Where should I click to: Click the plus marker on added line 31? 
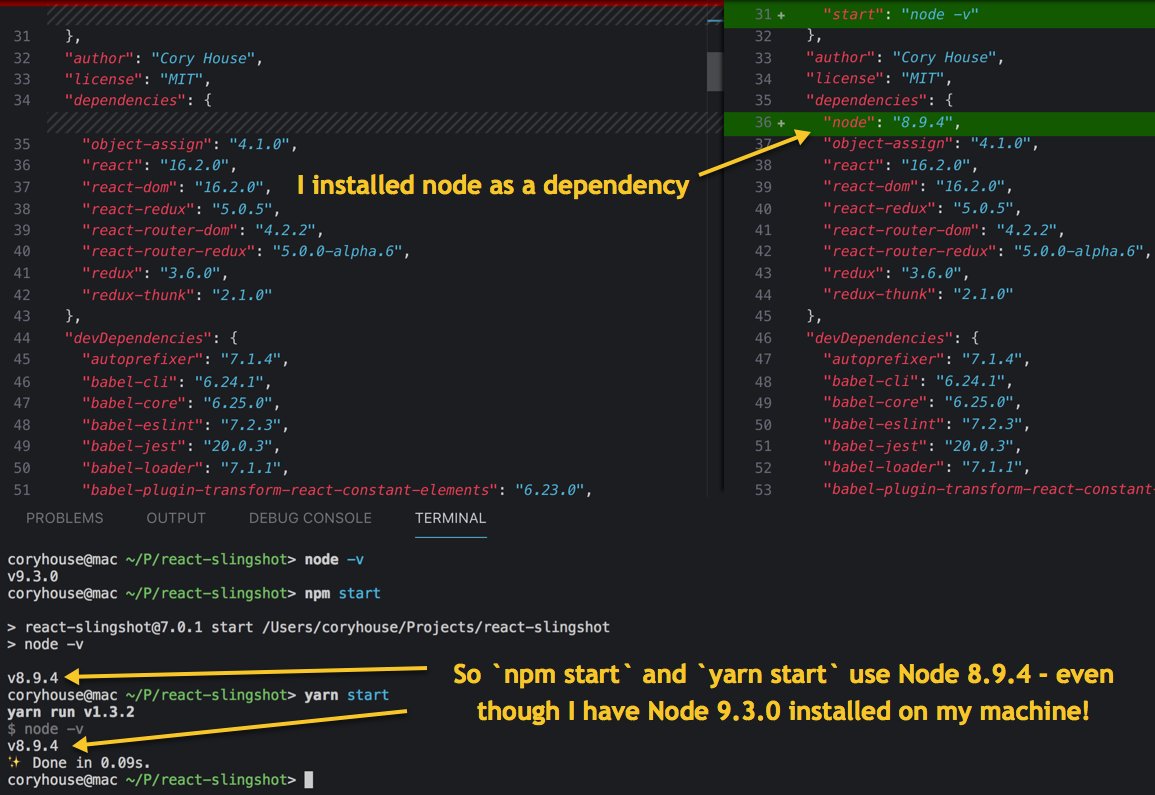coord(781,15)
